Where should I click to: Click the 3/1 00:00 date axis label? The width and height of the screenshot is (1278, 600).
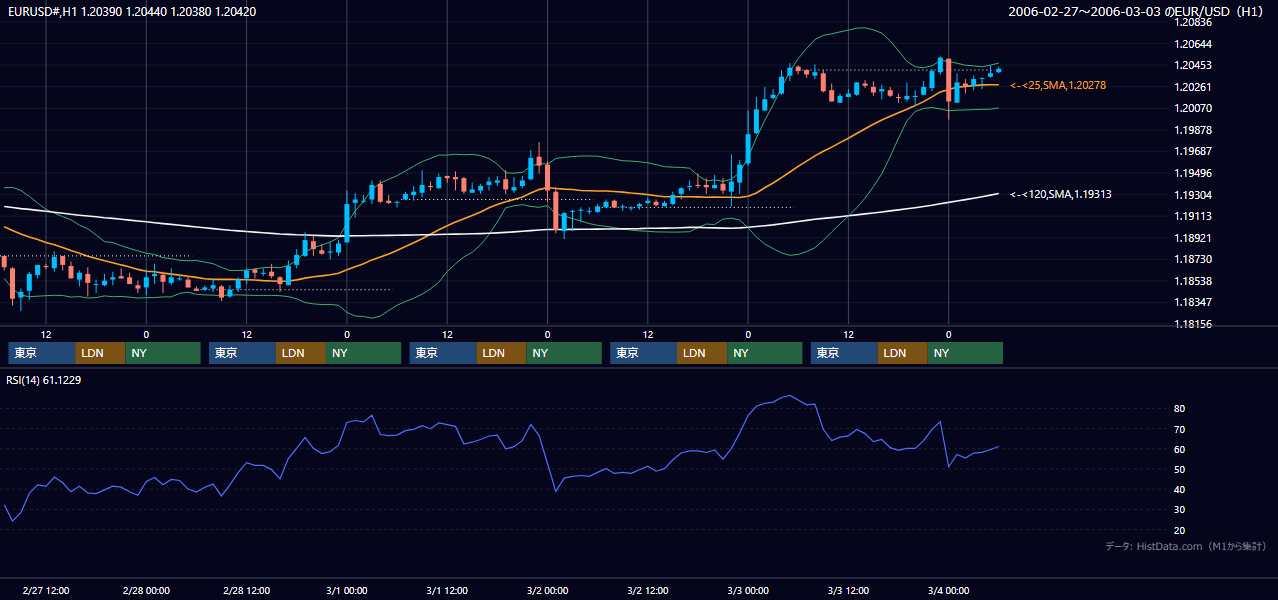point(347,590)
